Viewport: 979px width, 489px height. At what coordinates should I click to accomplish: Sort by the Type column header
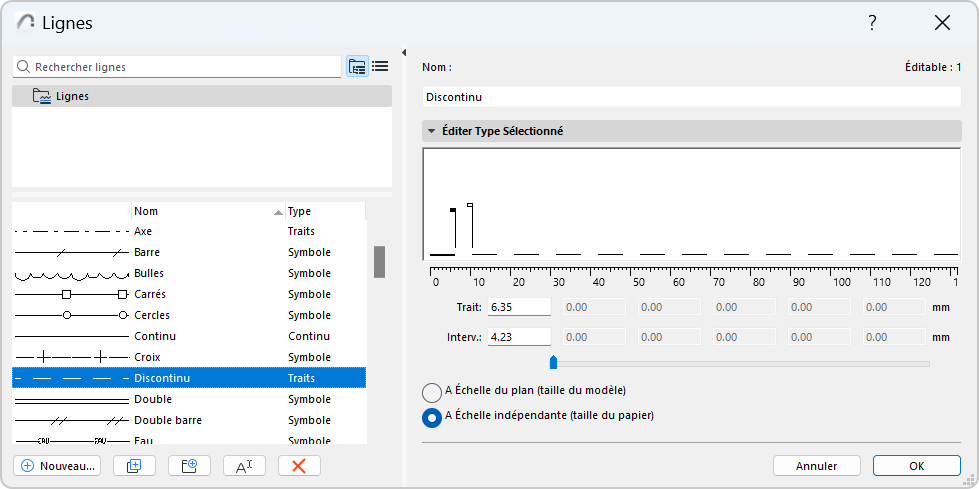tap(325, 211)
